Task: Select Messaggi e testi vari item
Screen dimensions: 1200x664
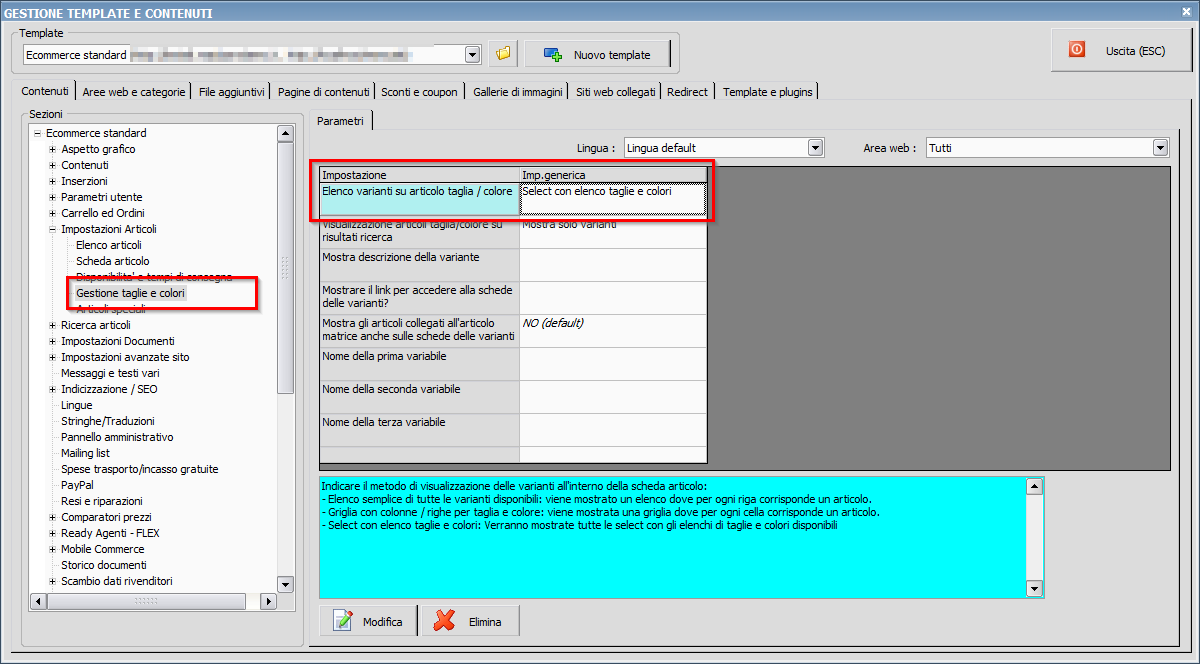Action: 110,373
